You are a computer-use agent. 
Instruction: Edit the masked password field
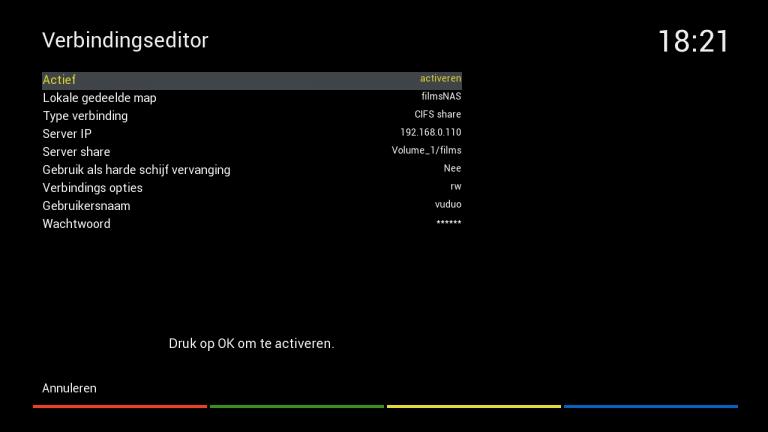click(x=449, y=222)
